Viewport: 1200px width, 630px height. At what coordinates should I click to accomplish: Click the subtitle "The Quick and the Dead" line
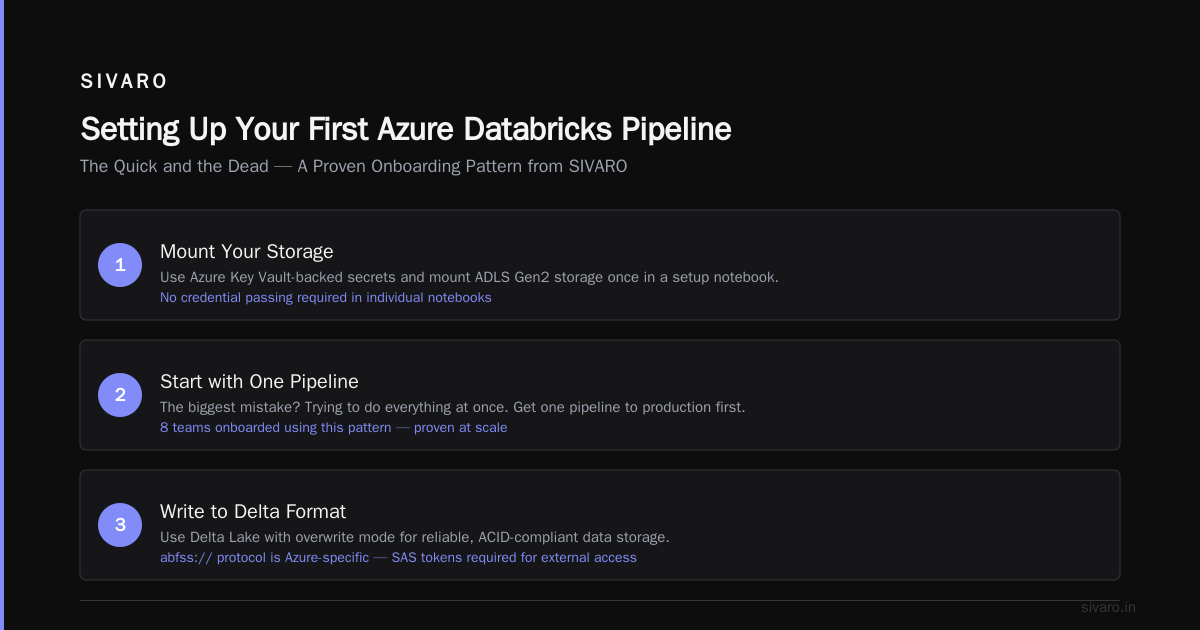point(354,166)
